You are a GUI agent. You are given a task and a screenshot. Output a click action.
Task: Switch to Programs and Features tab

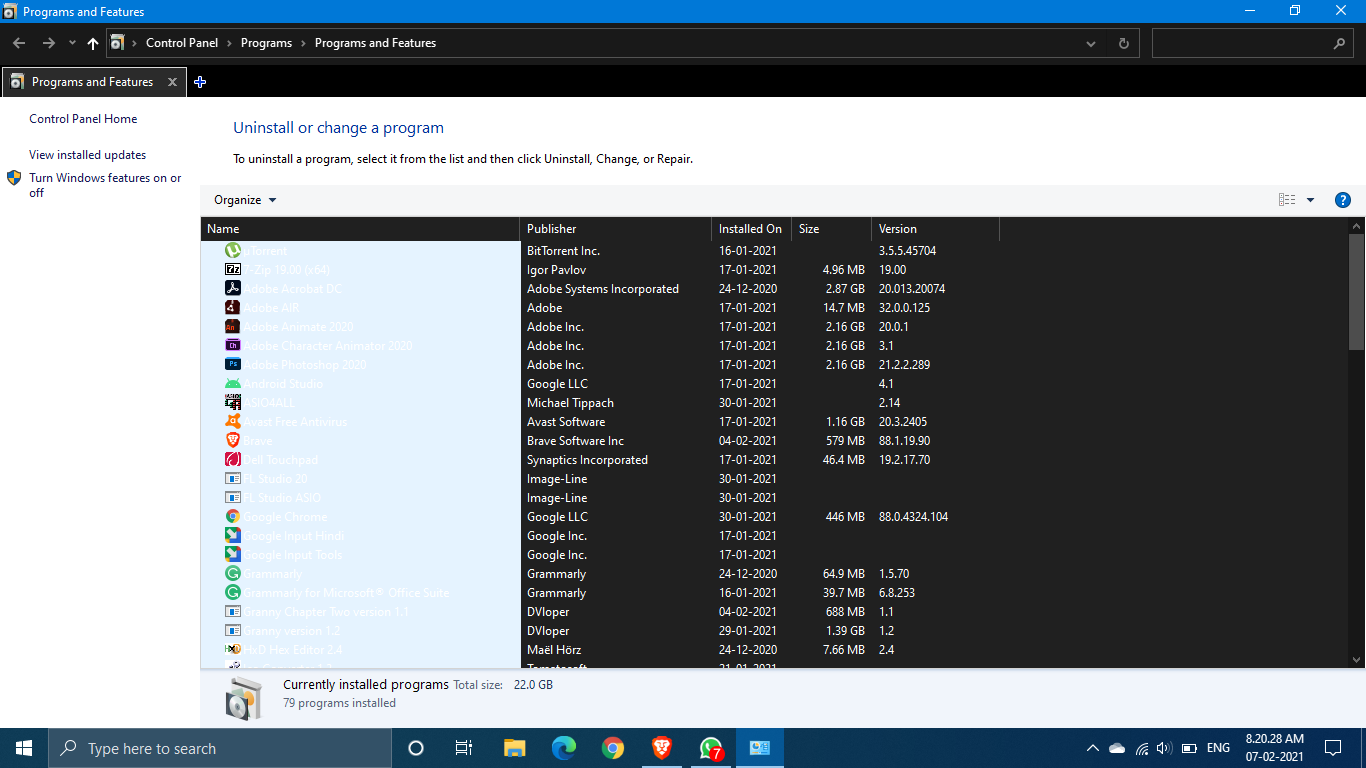tap(93, 82)
